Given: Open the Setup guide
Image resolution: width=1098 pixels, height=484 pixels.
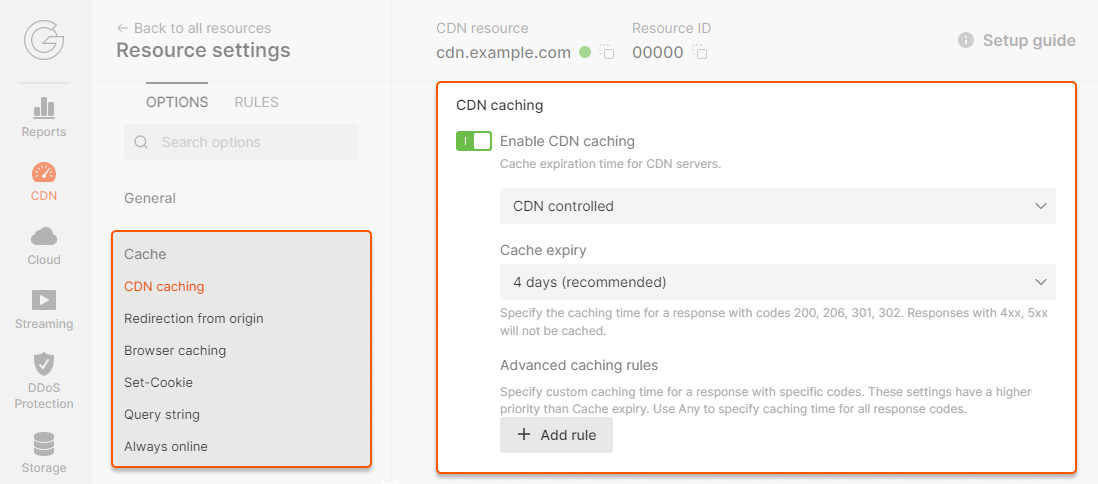Looking at the screenshot, I should coord(1017,41).
